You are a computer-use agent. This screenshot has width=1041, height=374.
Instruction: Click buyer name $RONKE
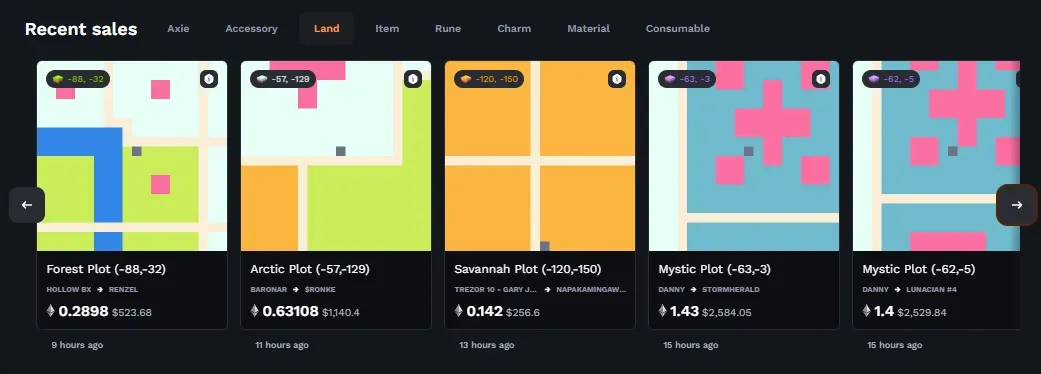(x=320, y=290)
